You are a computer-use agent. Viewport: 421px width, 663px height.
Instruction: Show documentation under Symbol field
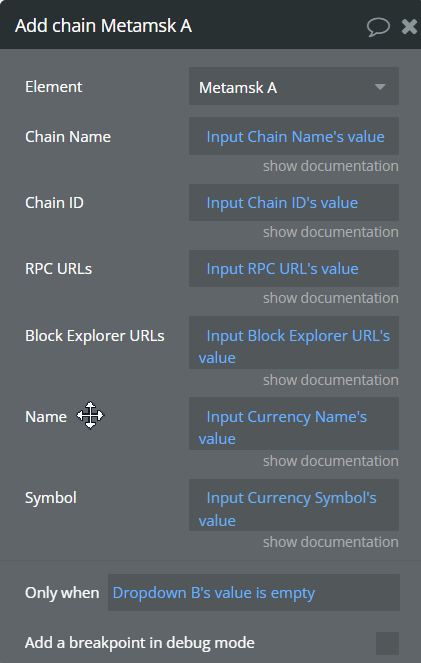(331, 542)
